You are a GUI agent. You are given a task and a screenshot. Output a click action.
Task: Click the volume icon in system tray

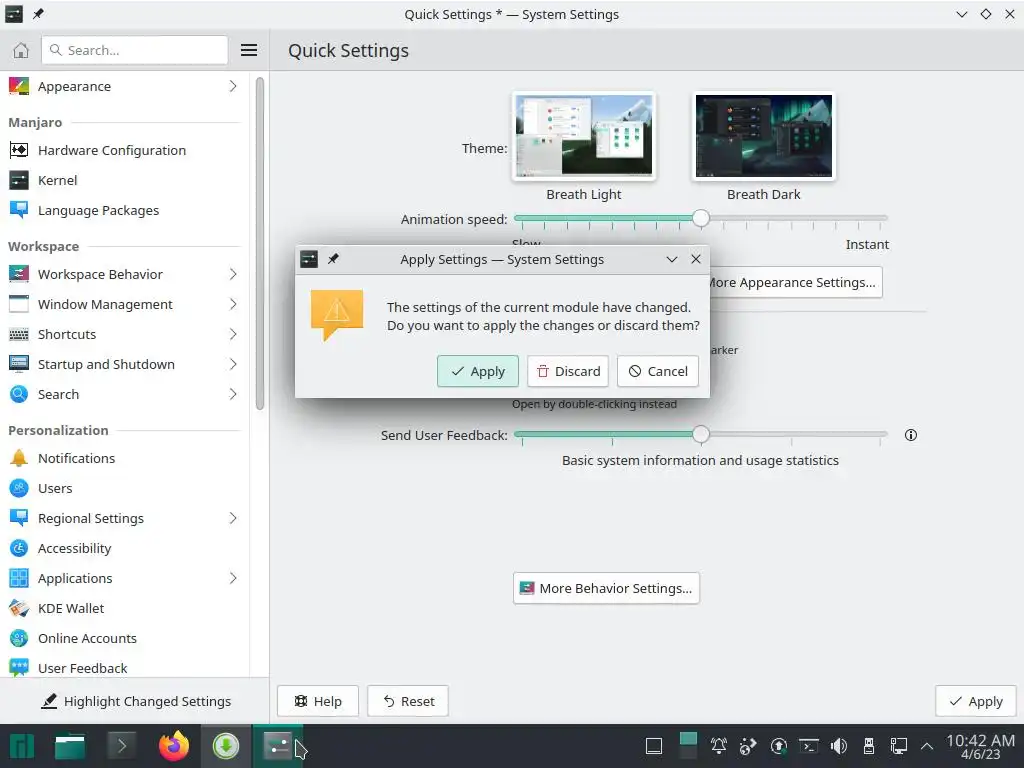pos(839,746)
